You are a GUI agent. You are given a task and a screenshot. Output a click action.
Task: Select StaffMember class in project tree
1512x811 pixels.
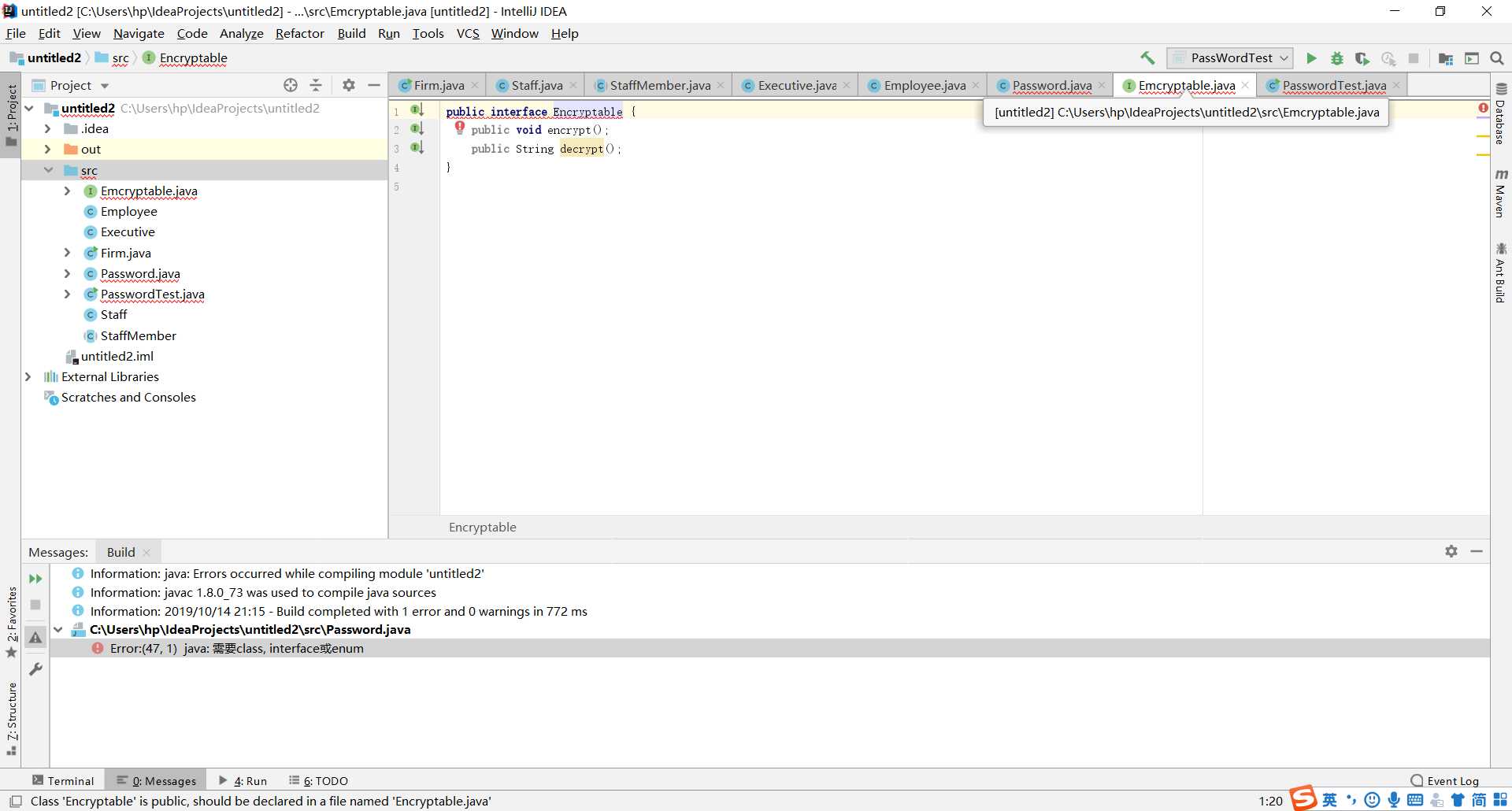click(x=138, y=335)
